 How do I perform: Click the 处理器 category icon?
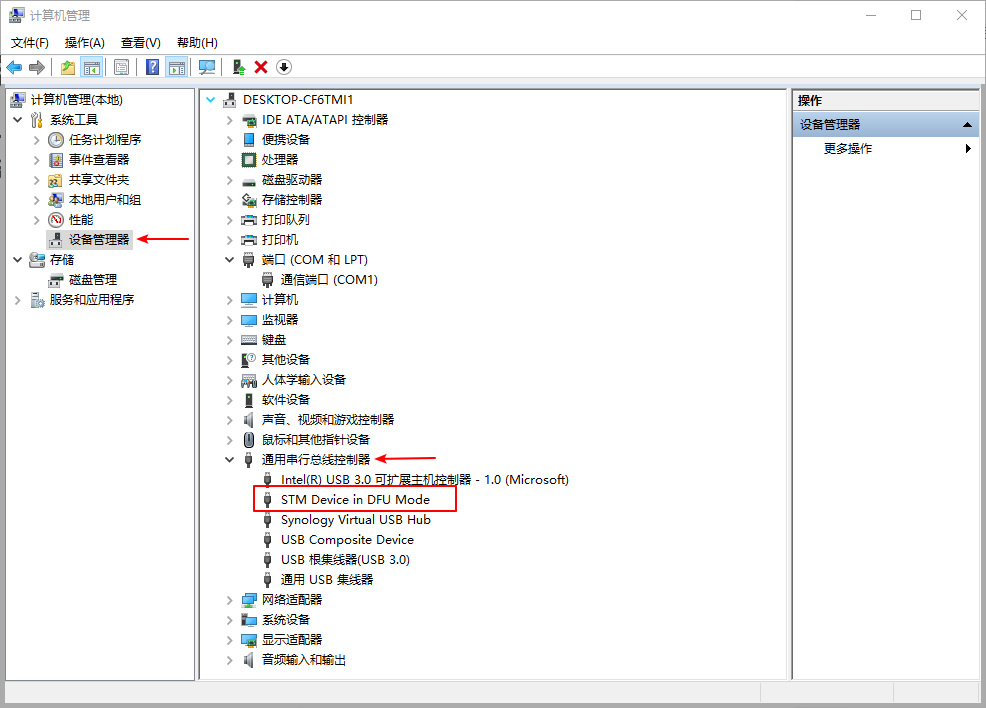pos(249,160)
